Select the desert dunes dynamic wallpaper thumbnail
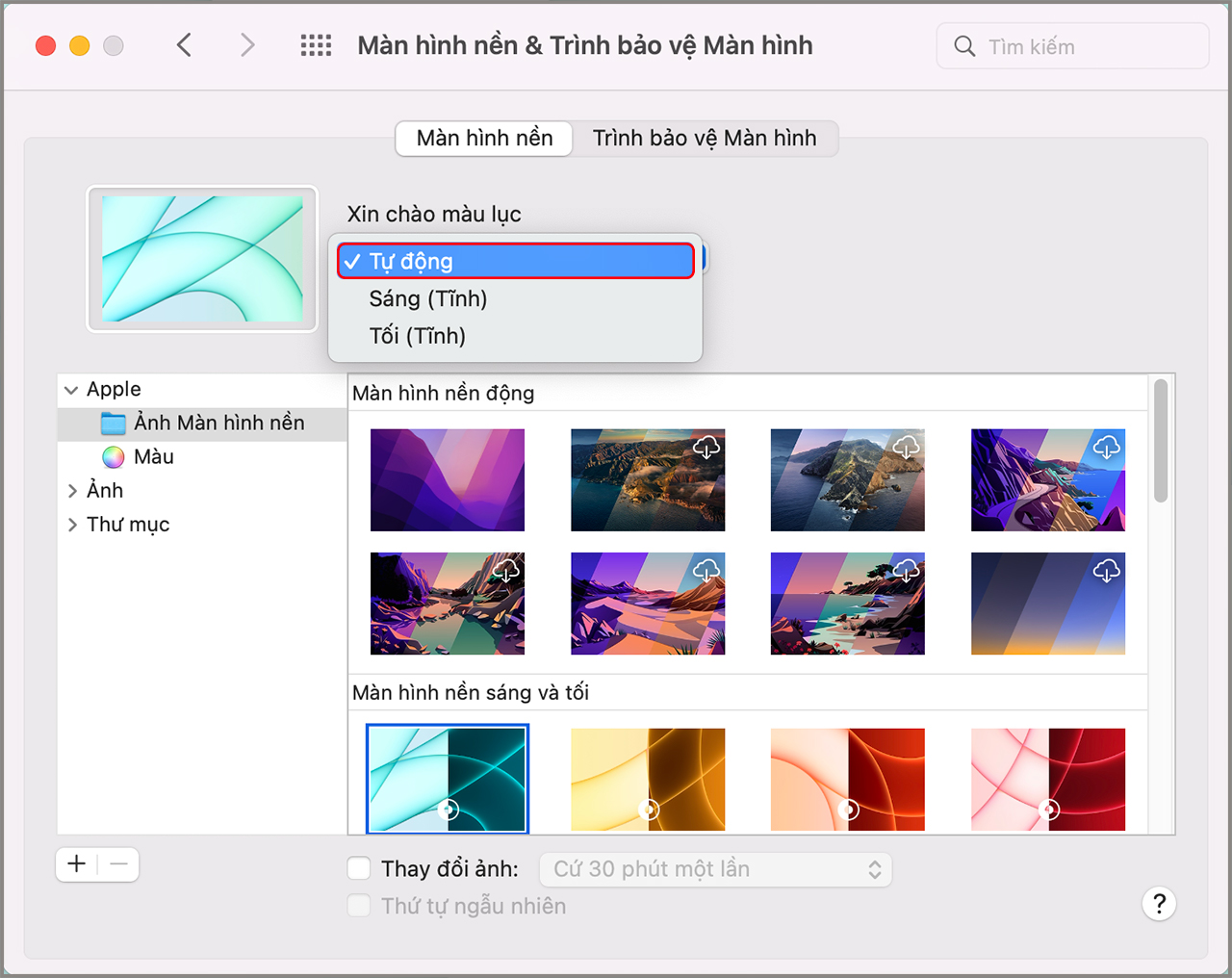The image size is (1232, 978). coord(648,604)
